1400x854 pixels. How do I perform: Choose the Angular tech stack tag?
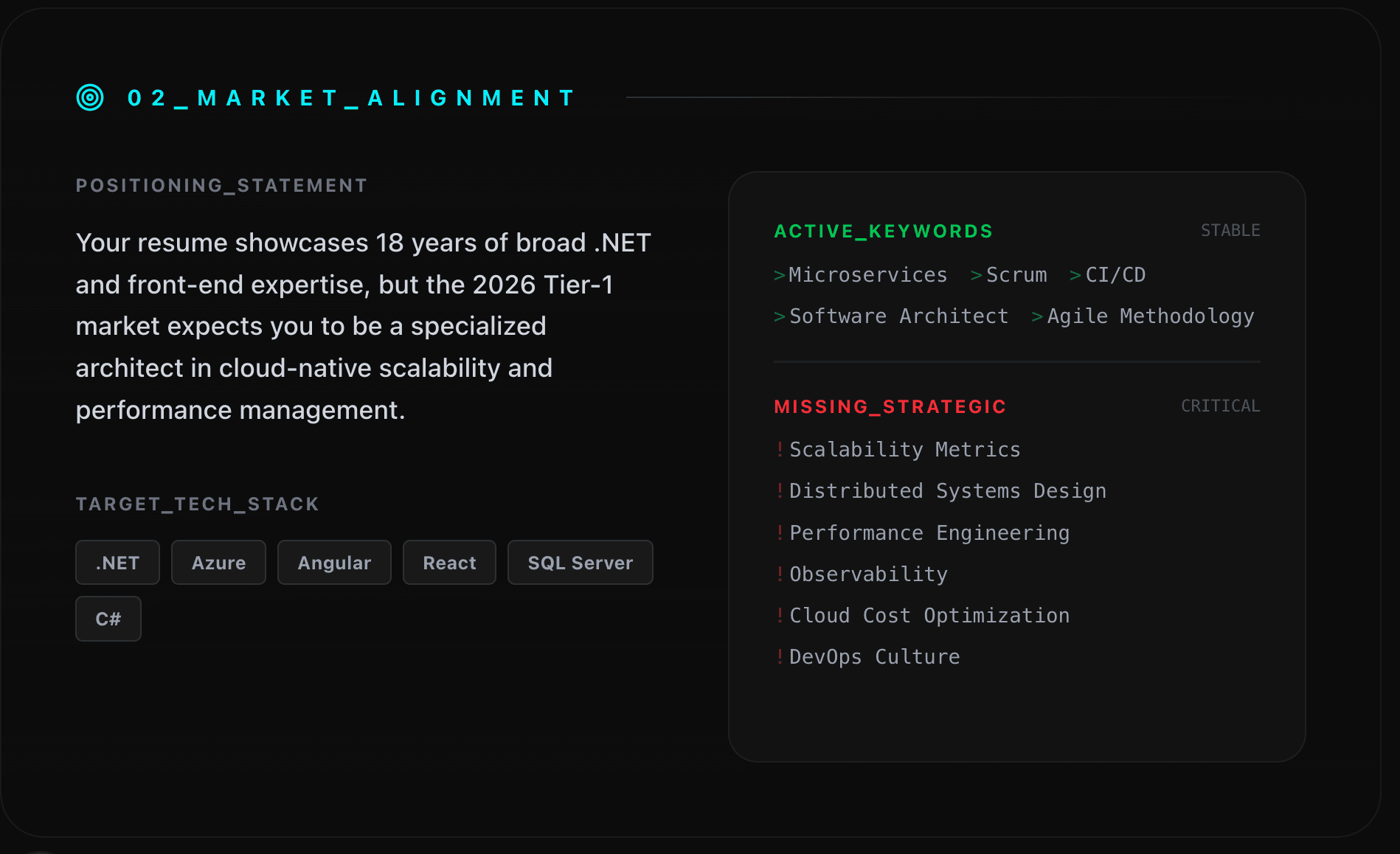click(334, 563)
